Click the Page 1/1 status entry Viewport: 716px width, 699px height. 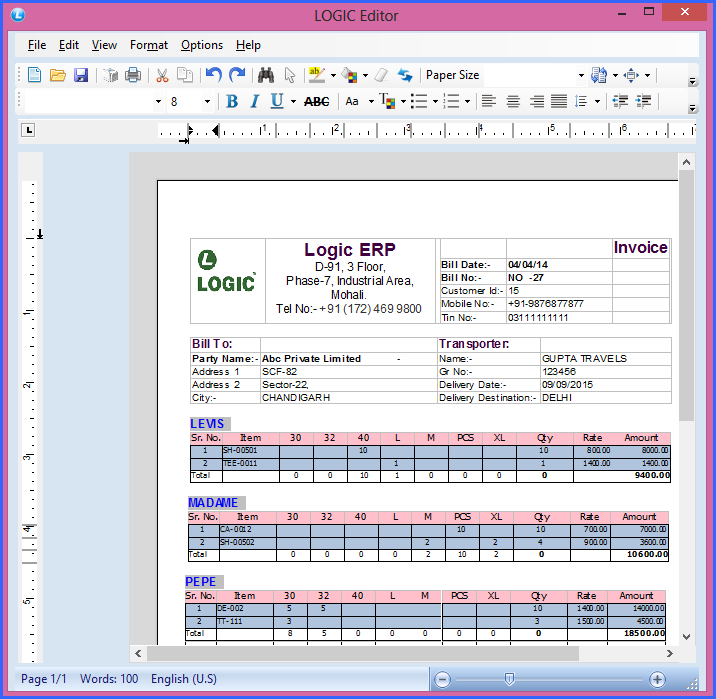(x=44, y=679)
